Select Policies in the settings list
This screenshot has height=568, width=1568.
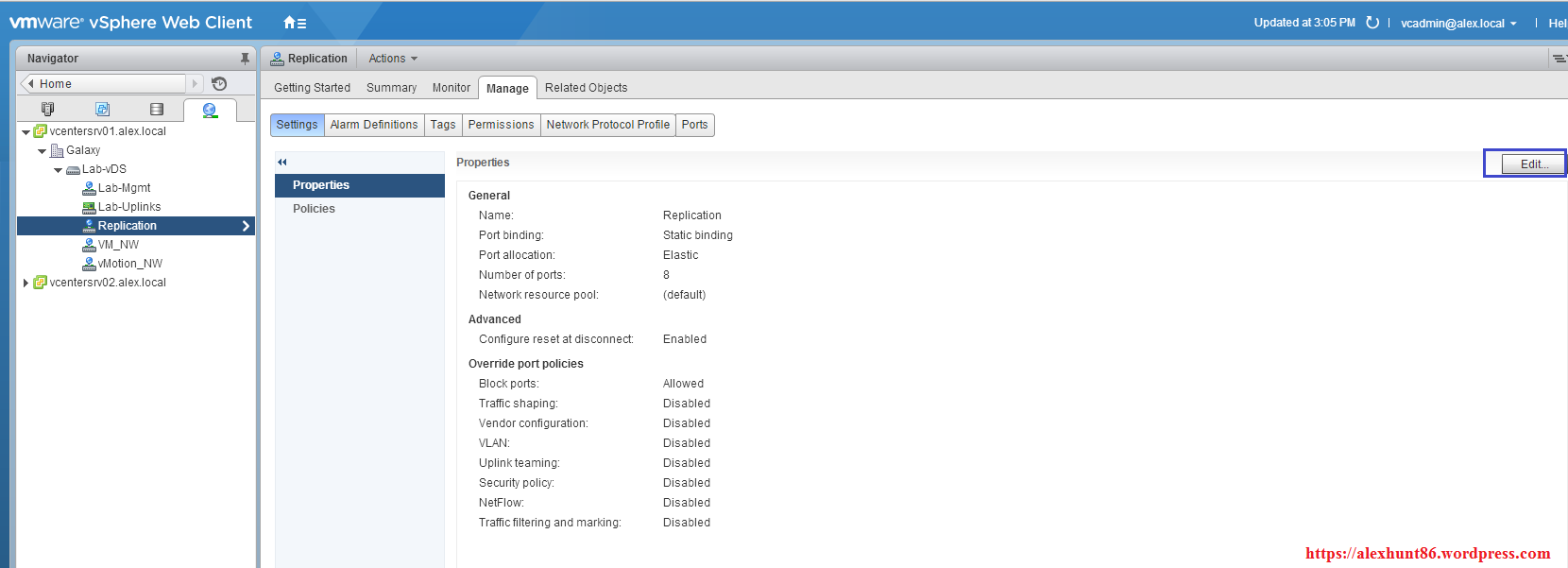pyautogui.click(x=314, y=209)
